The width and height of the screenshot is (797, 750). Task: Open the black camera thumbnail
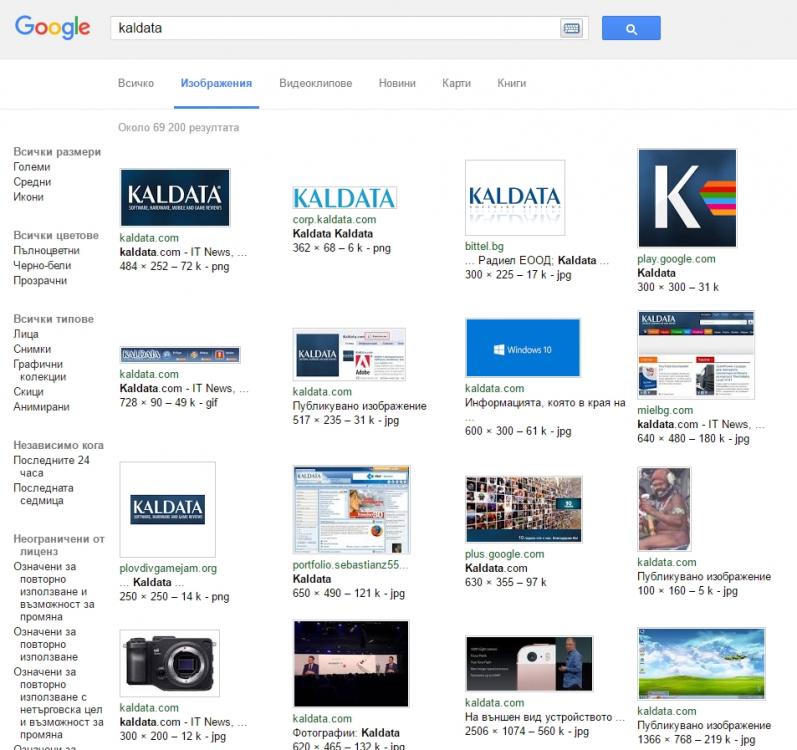(170, 663)
